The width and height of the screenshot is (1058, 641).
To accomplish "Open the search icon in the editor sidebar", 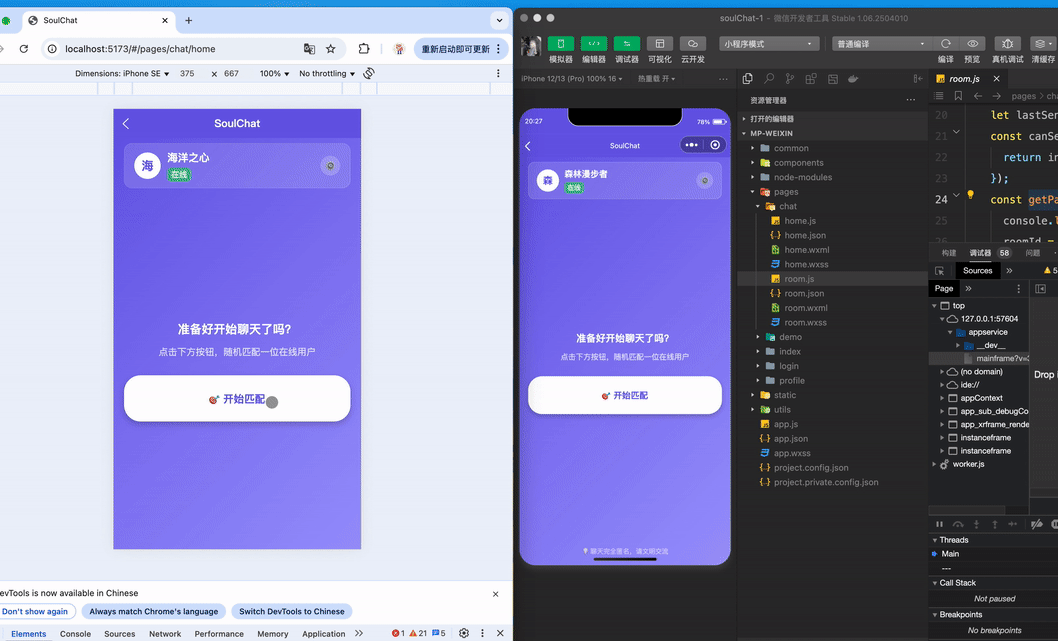I will pyautogui.click(x=769, y=79).
